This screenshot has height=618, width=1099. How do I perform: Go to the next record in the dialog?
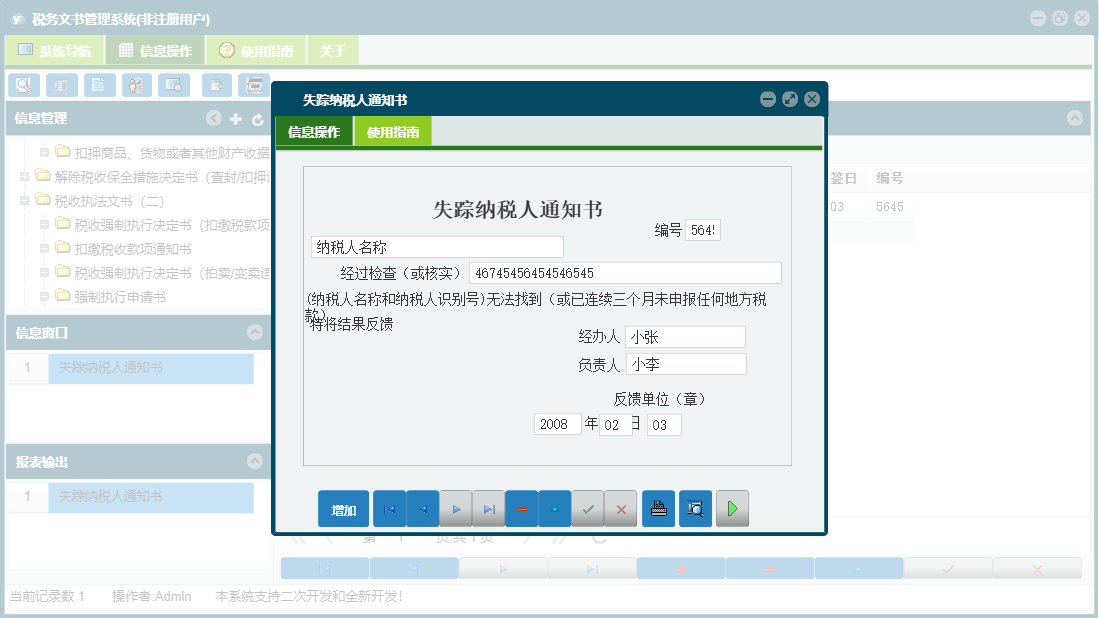point(456,509)
